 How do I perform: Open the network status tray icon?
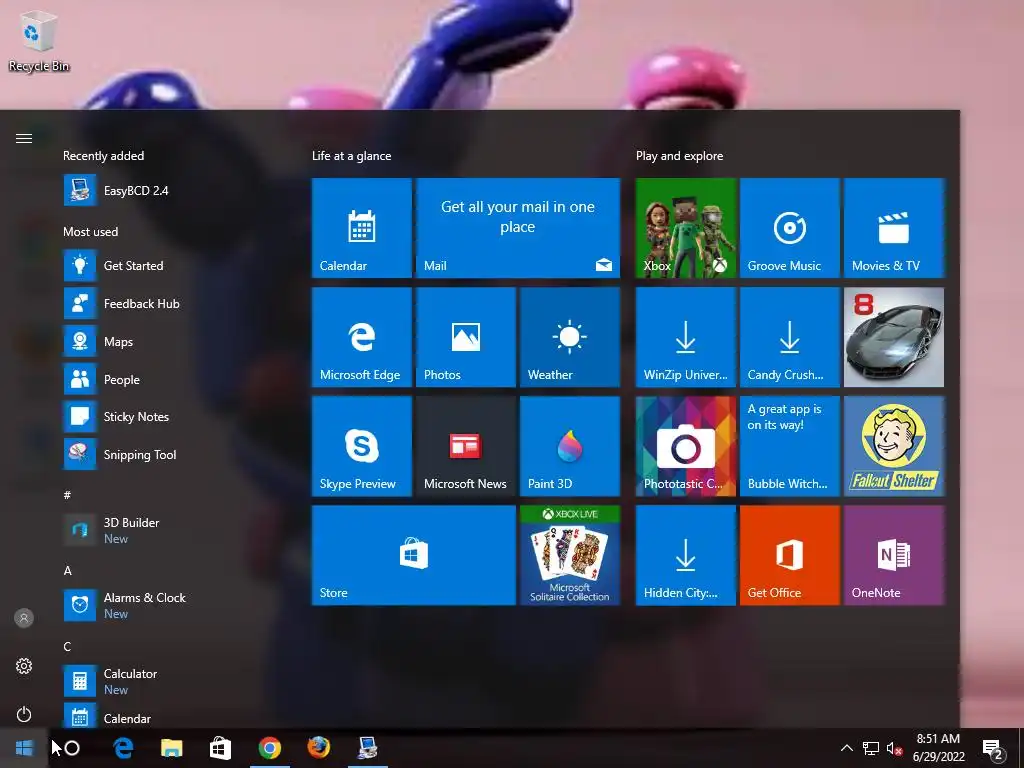871,748
